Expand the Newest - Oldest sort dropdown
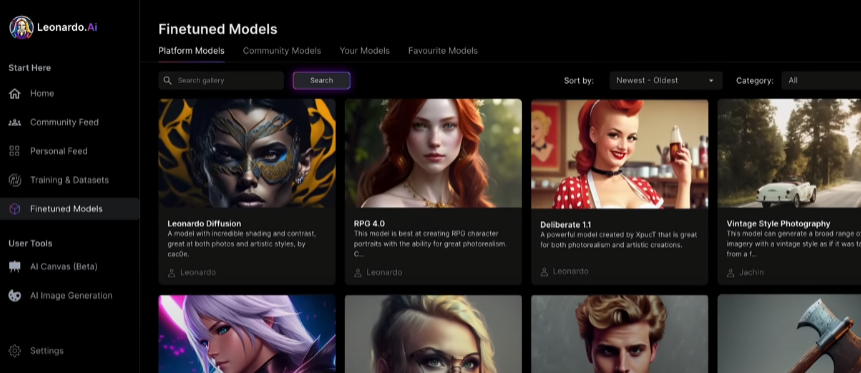Image resolution: width=861 pixels, height=373 pixels. point(666,80)
